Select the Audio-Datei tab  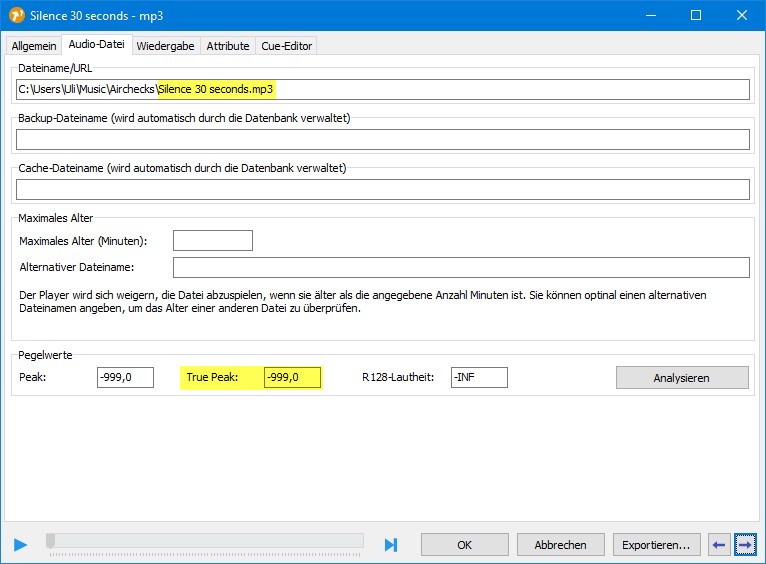point(97,44)
